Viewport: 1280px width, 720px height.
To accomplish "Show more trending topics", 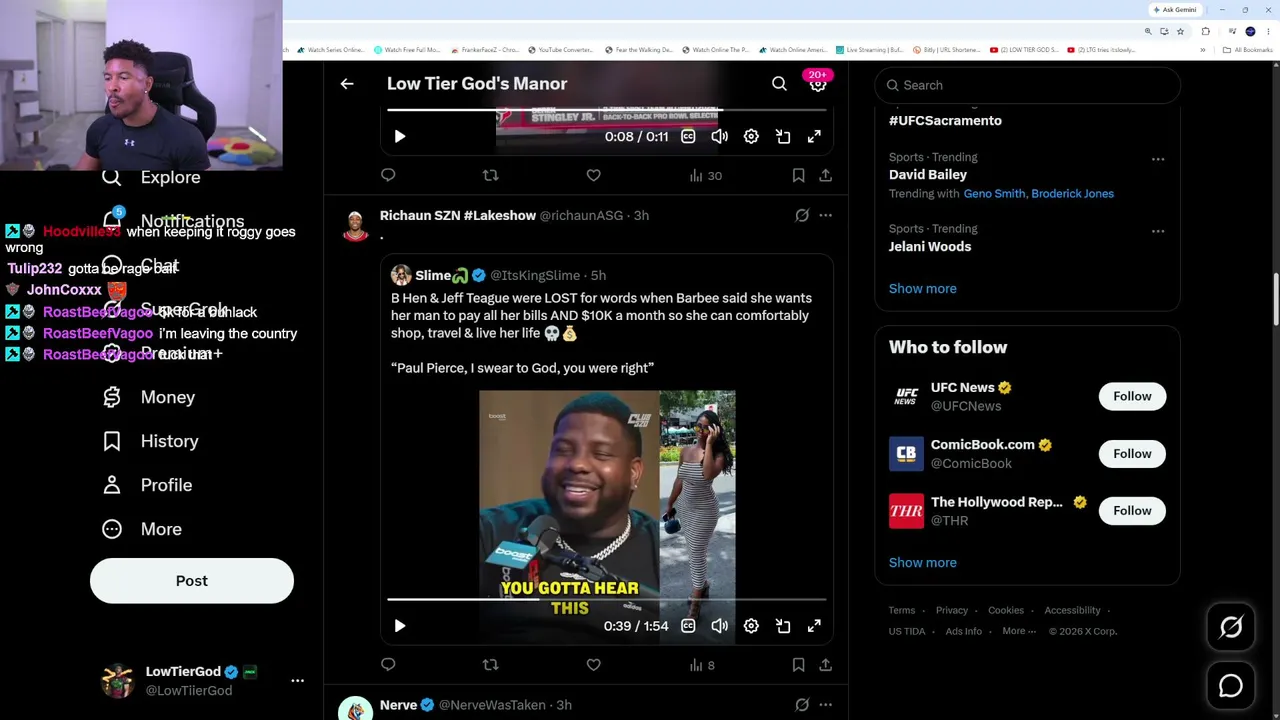I will coord(922,288).
